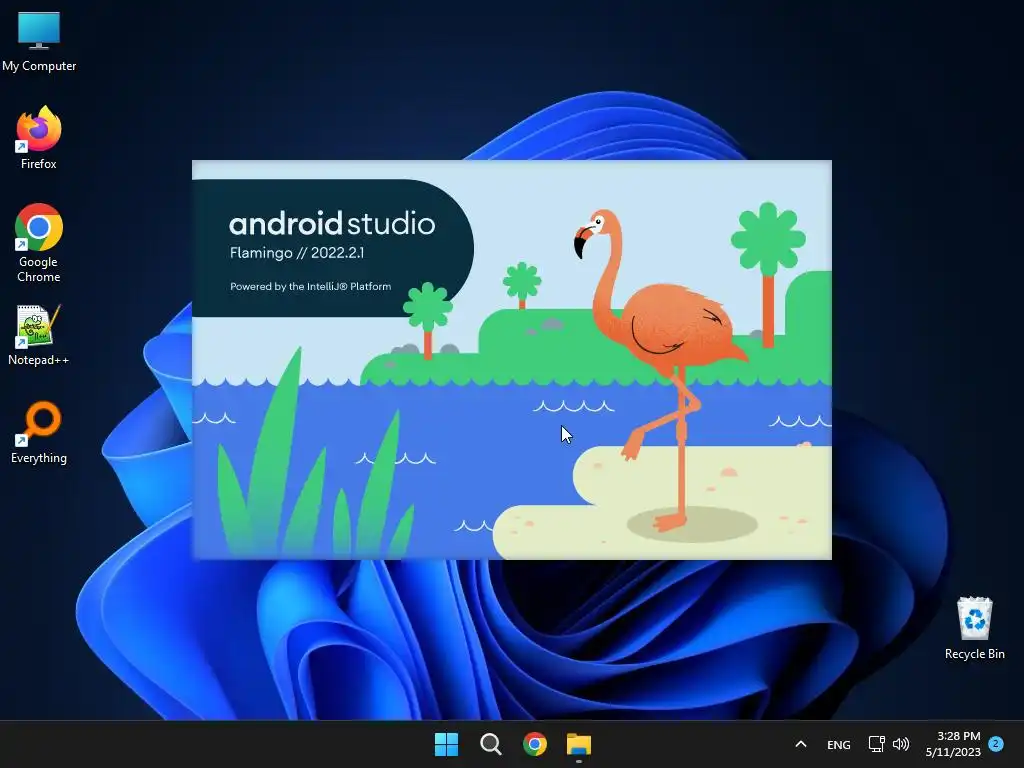
Task: Show hidden system tray icons
Action: pyautogui.click(x=801, y=744)
